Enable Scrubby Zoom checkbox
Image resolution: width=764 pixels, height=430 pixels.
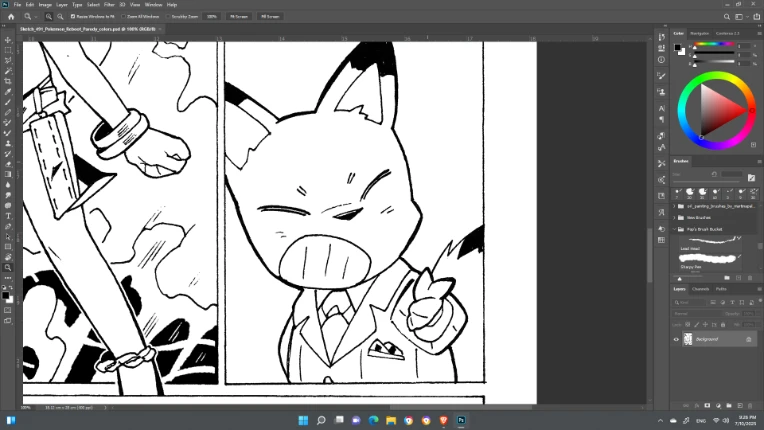click(x=168, y=17)
